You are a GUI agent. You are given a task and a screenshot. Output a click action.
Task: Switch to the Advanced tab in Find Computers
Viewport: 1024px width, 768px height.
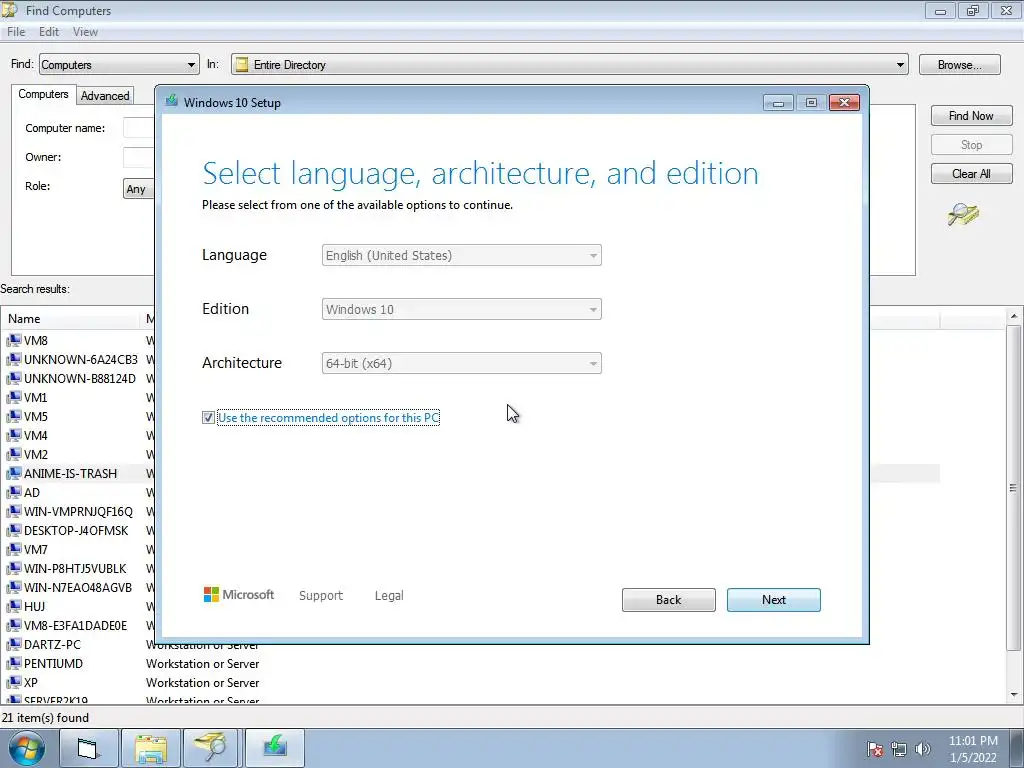(x=104, y=96)
